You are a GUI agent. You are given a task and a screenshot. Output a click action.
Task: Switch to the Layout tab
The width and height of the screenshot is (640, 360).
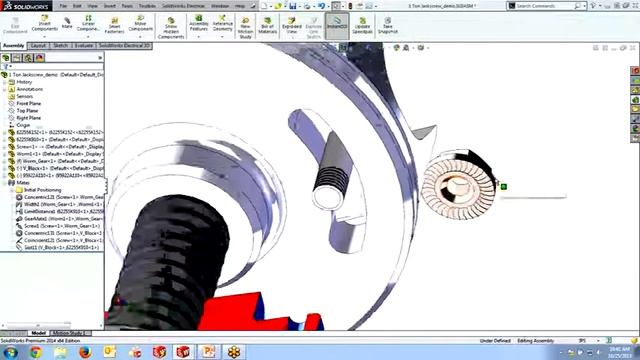point(38,46)
